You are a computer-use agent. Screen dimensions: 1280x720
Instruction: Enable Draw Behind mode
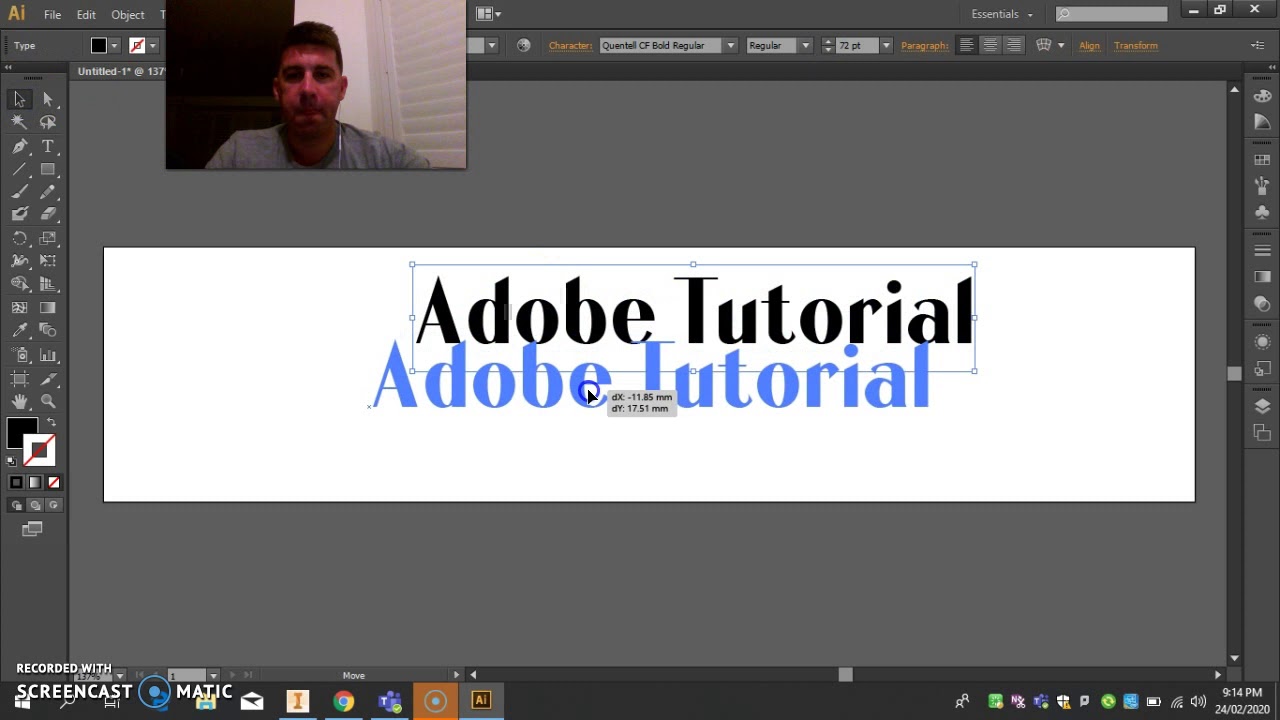35,505
